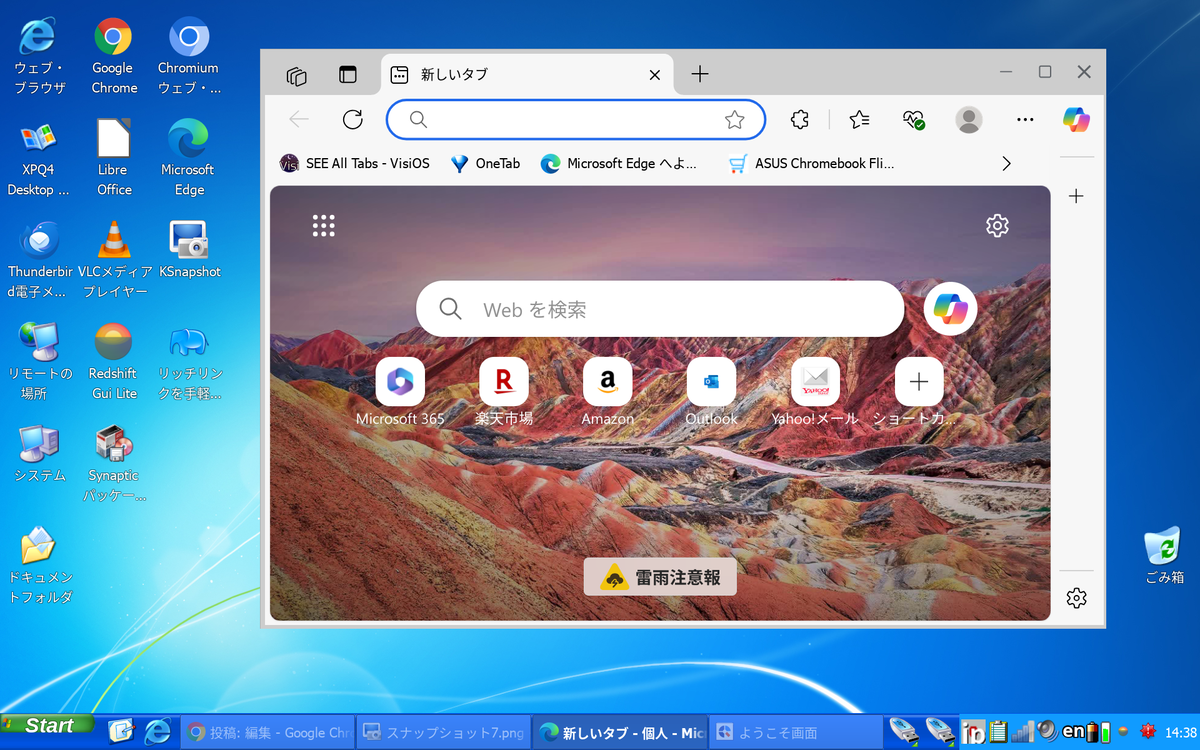Open the volume speaker icon in the tray
The image size is (1200, 750).
pyautogui.click(x=1047, y=733)
